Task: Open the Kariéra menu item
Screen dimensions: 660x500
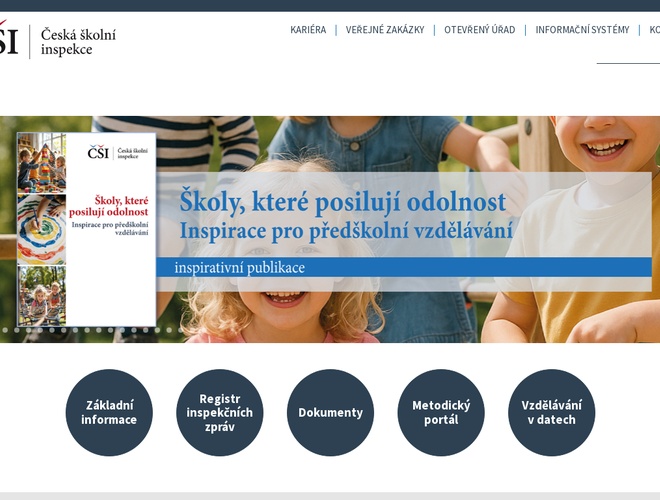Action: 308,30
